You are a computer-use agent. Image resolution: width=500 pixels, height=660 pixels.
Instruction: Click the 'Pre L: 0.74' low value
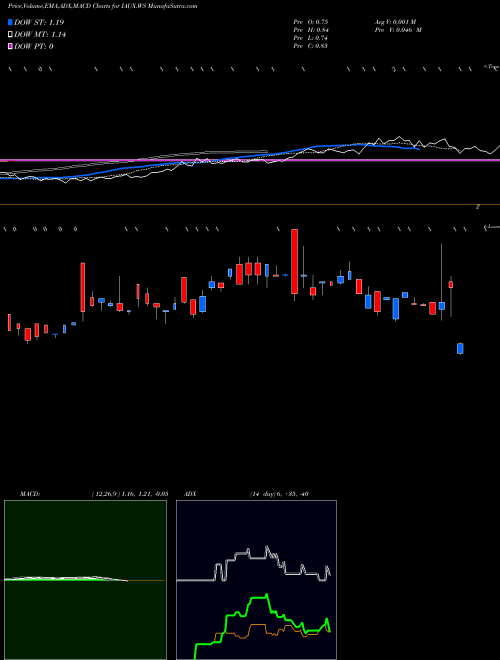click(311, 38)
